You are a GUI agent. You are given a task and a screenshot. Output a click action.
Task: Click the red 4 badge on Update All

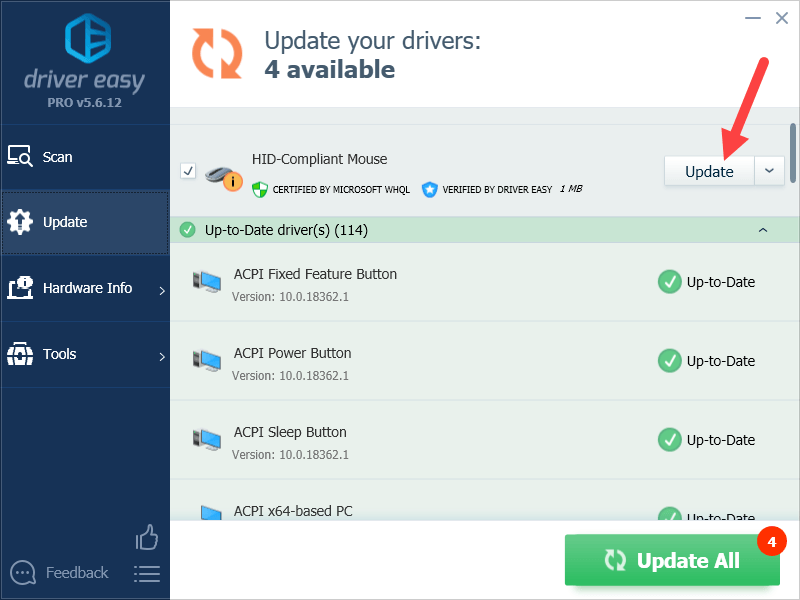point(772,541)
